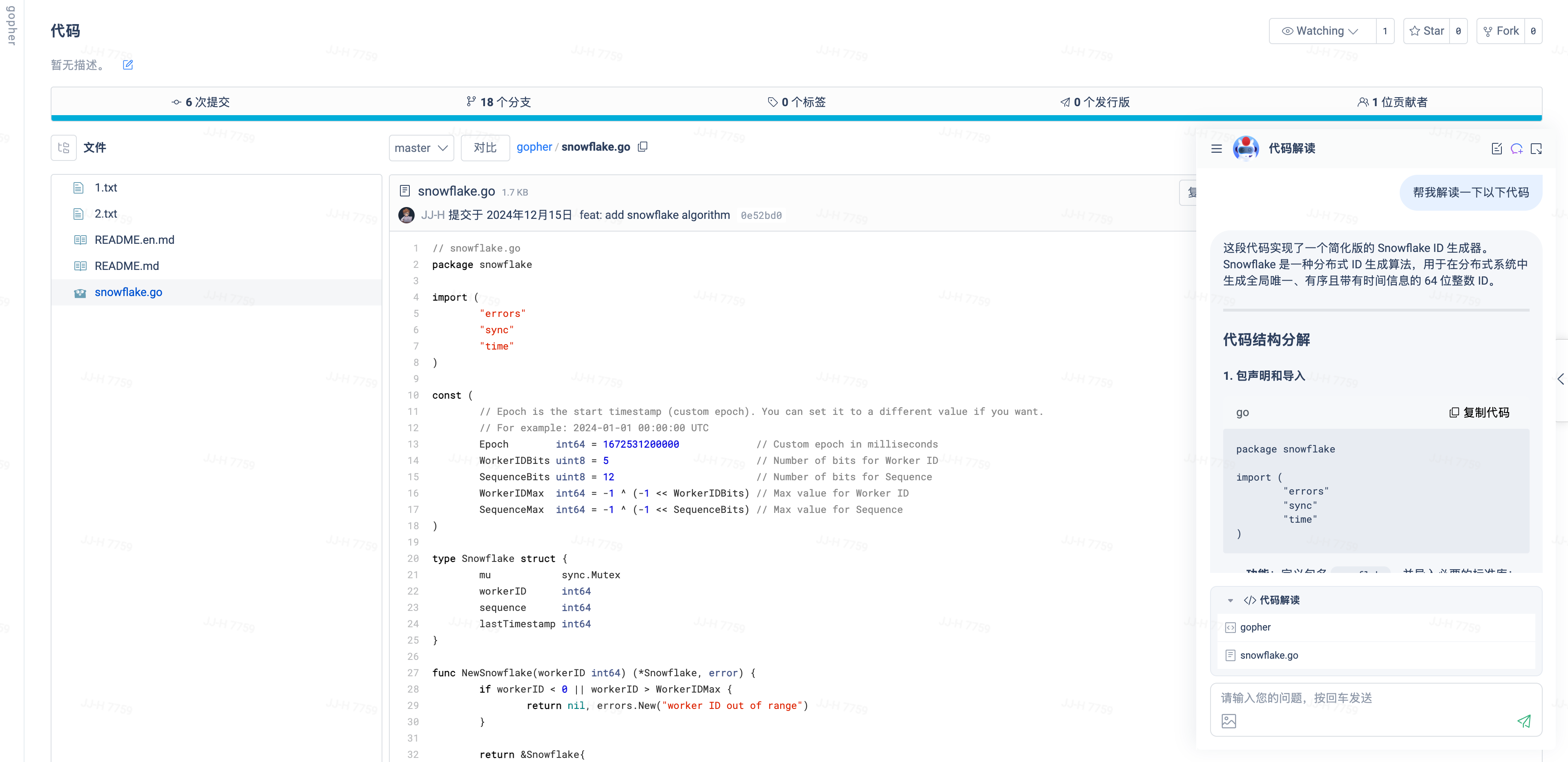Start a new chat conversation
Screen dimensions: 1568x762
tap(1517, 149)
